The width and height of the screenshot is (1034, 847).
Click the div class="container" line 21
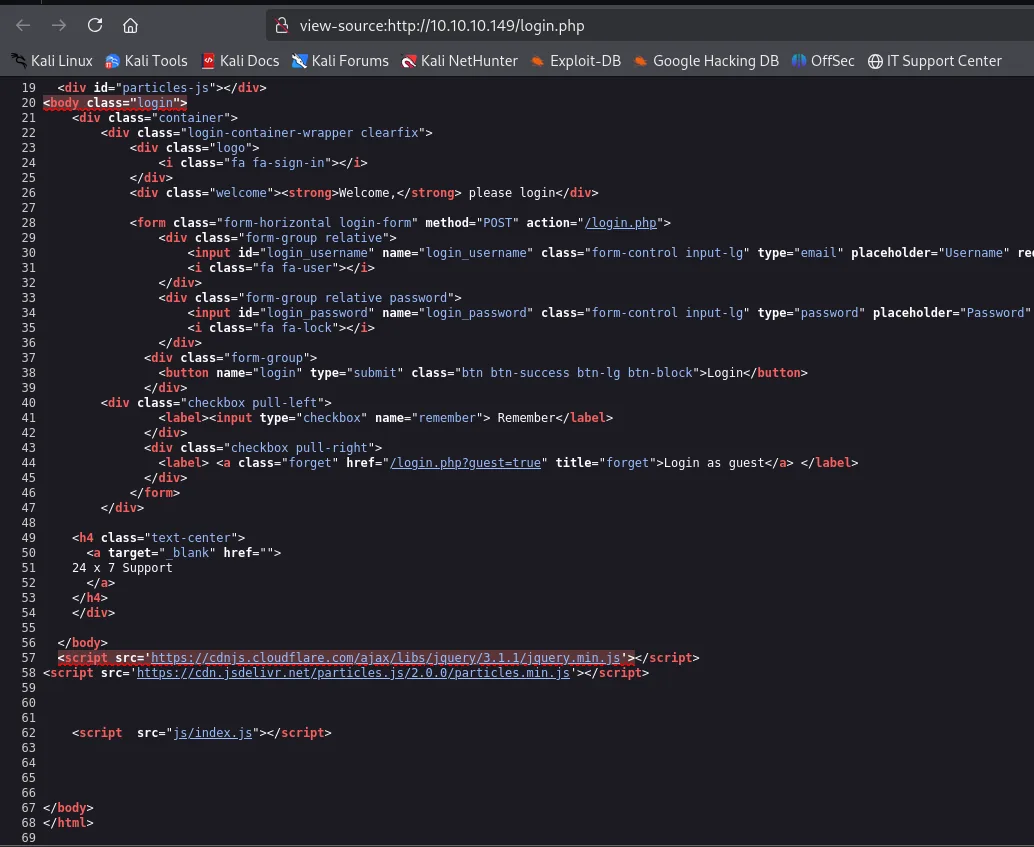[x=155, y=118]
